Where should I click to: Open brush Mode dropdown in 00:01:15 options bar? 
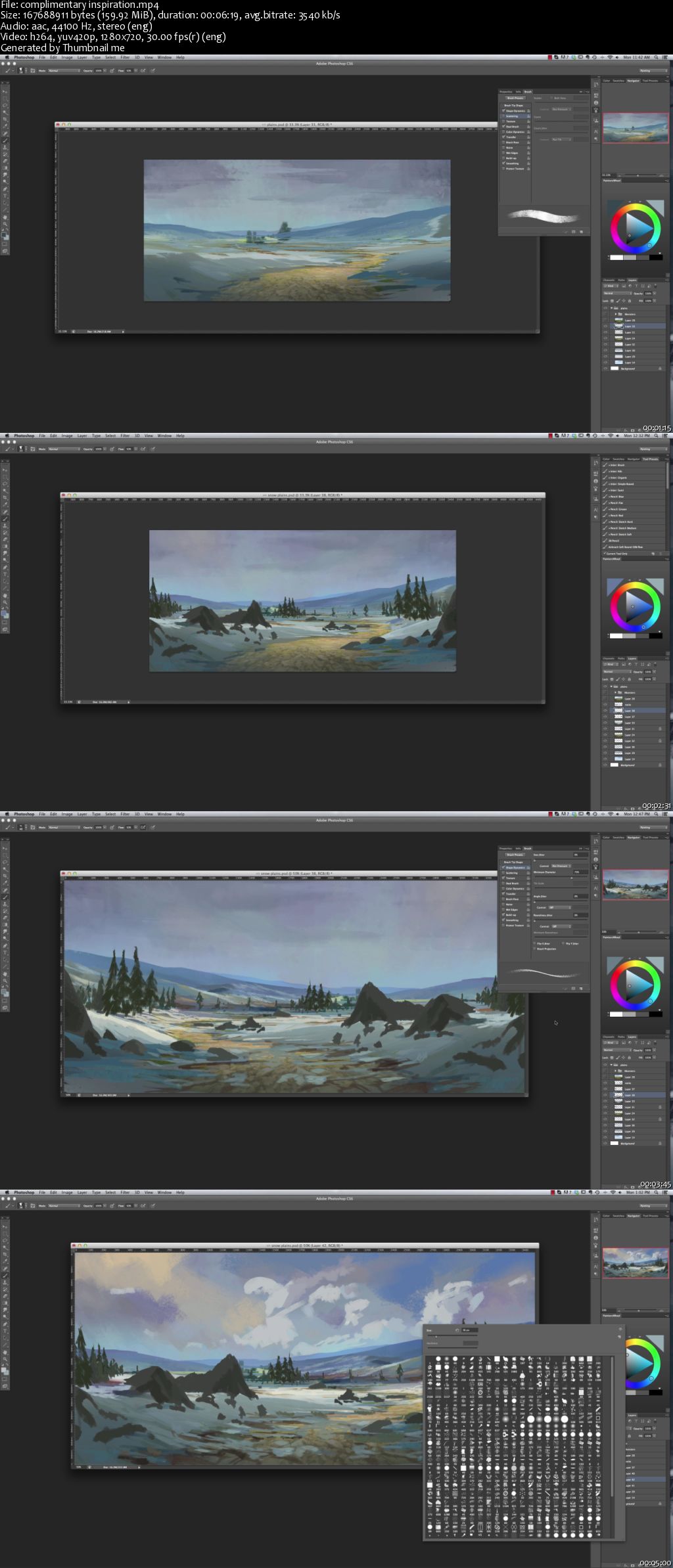tap(64, 70)
